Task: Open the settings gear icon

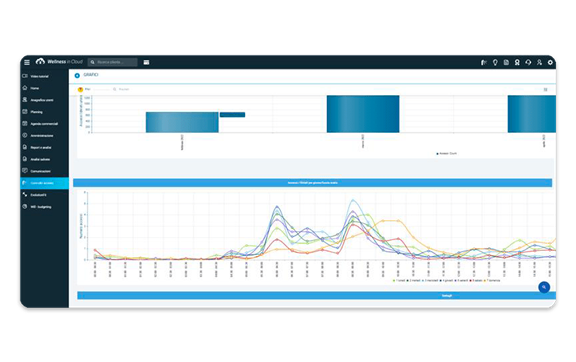Action: click(550, 62)
